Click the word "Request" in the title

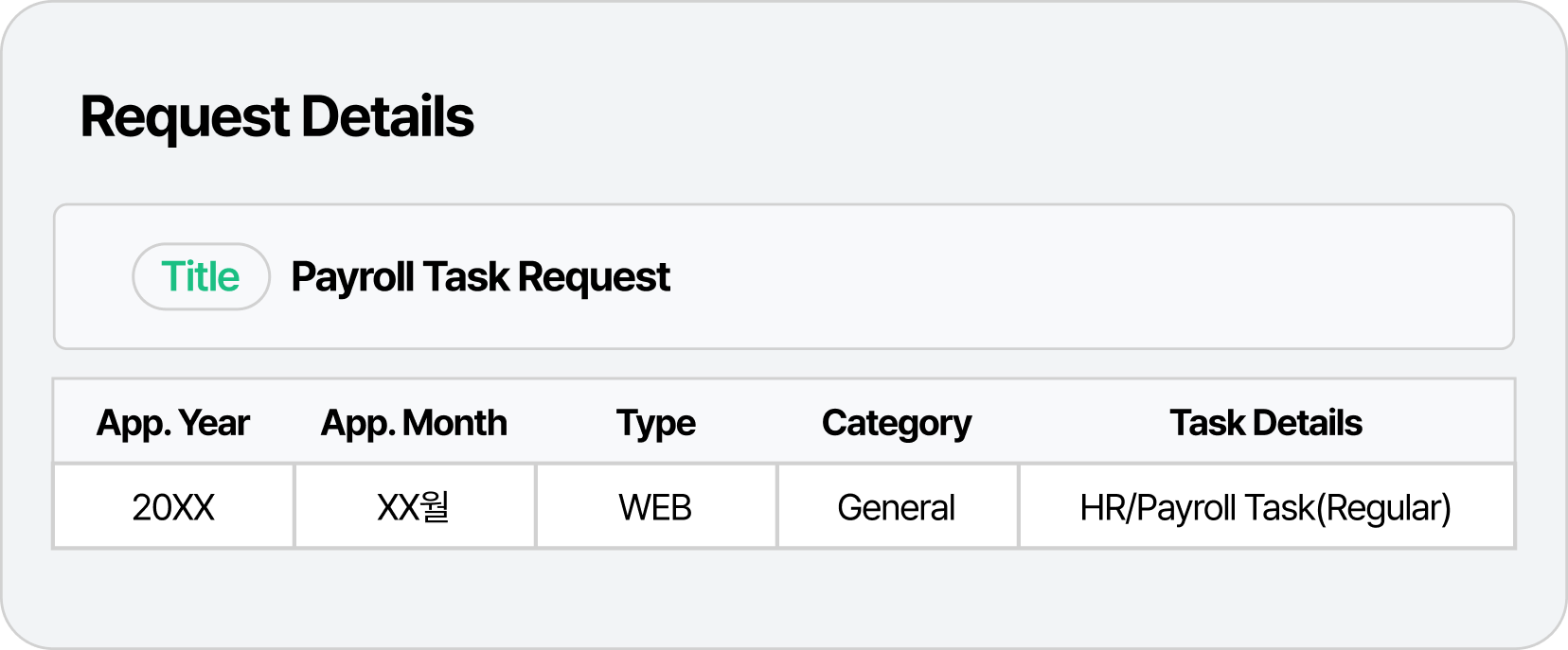[x=594, y=277]
